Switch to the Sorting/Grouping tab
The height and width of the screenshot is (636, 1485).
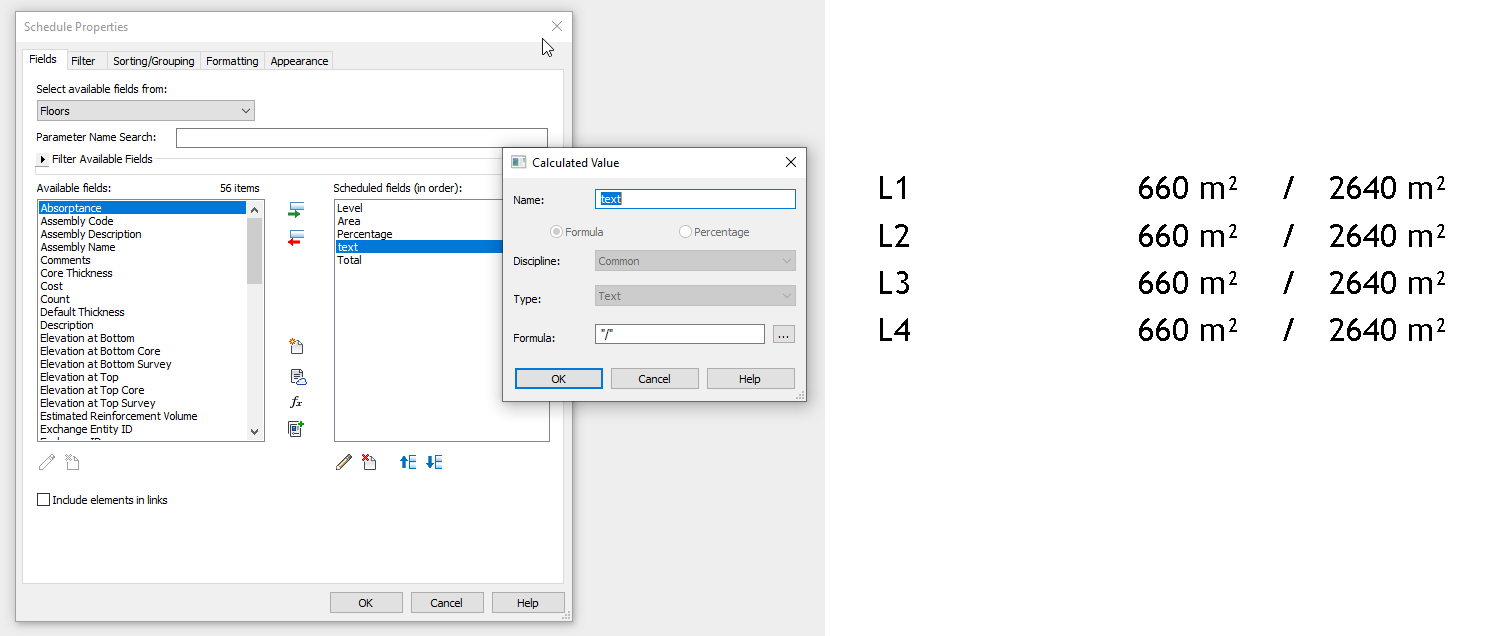click(153, 60)
